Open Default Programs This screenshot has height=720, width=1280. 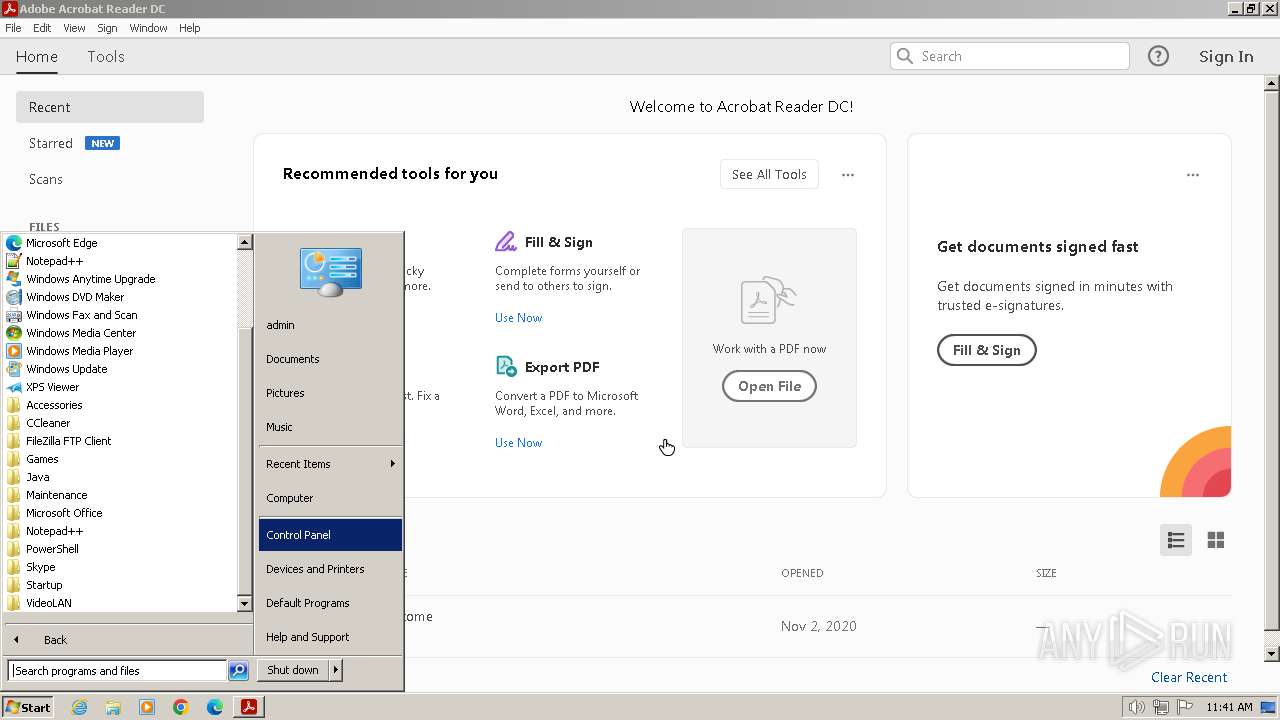tap(330, 603)
